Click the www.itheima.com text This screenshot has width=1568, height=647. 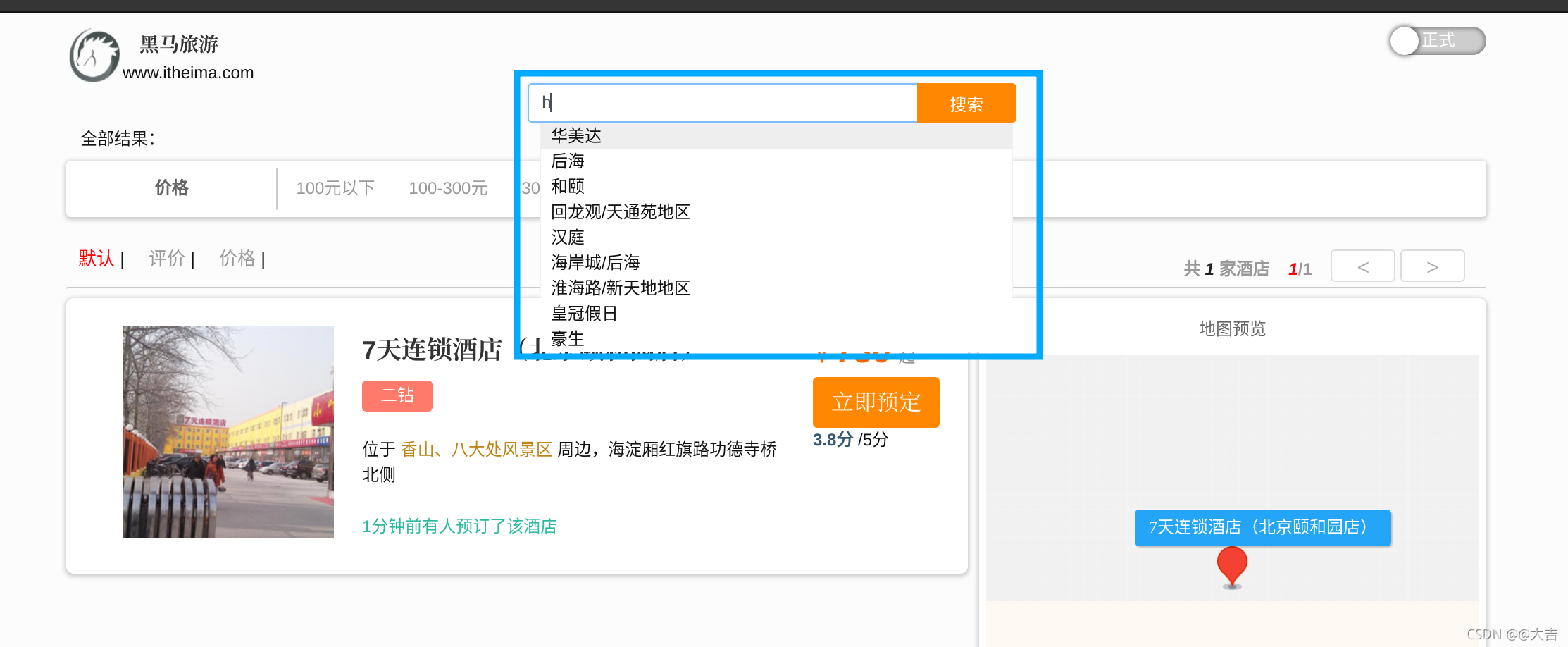coord(188,73)
